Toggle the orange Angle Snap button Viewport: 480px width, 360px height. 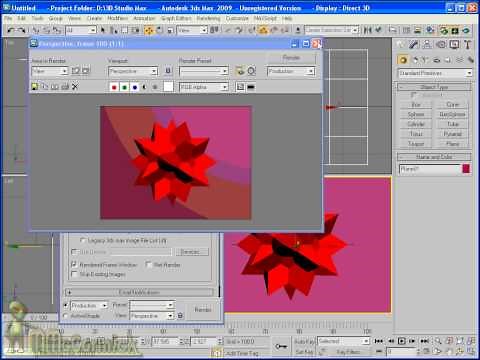click(263, 30)
